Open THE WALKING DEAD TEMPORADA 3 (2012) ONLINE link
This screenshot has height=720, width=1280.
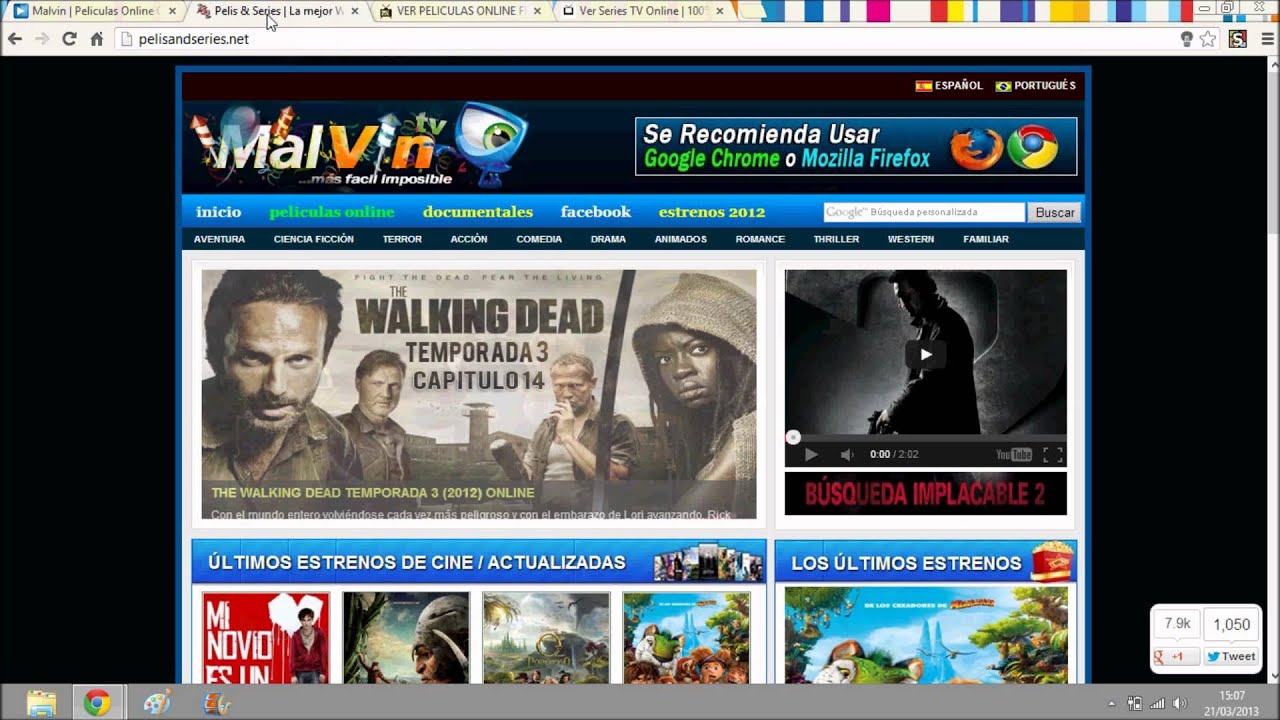point(373,493)
